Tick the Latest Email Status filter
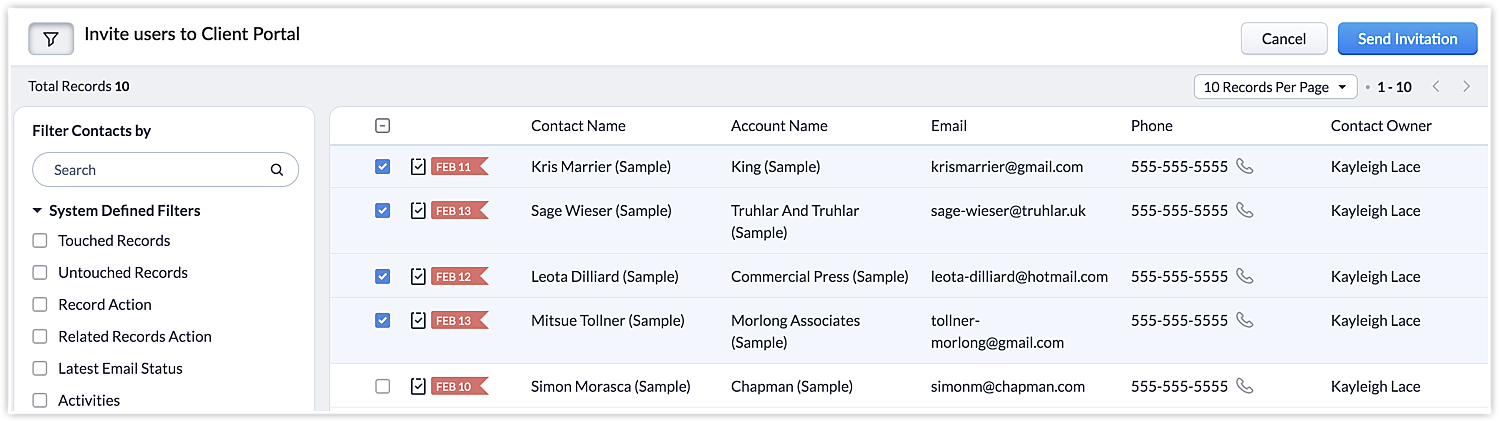The height and width of the screenshot is (422, 1499). point(40,369)
